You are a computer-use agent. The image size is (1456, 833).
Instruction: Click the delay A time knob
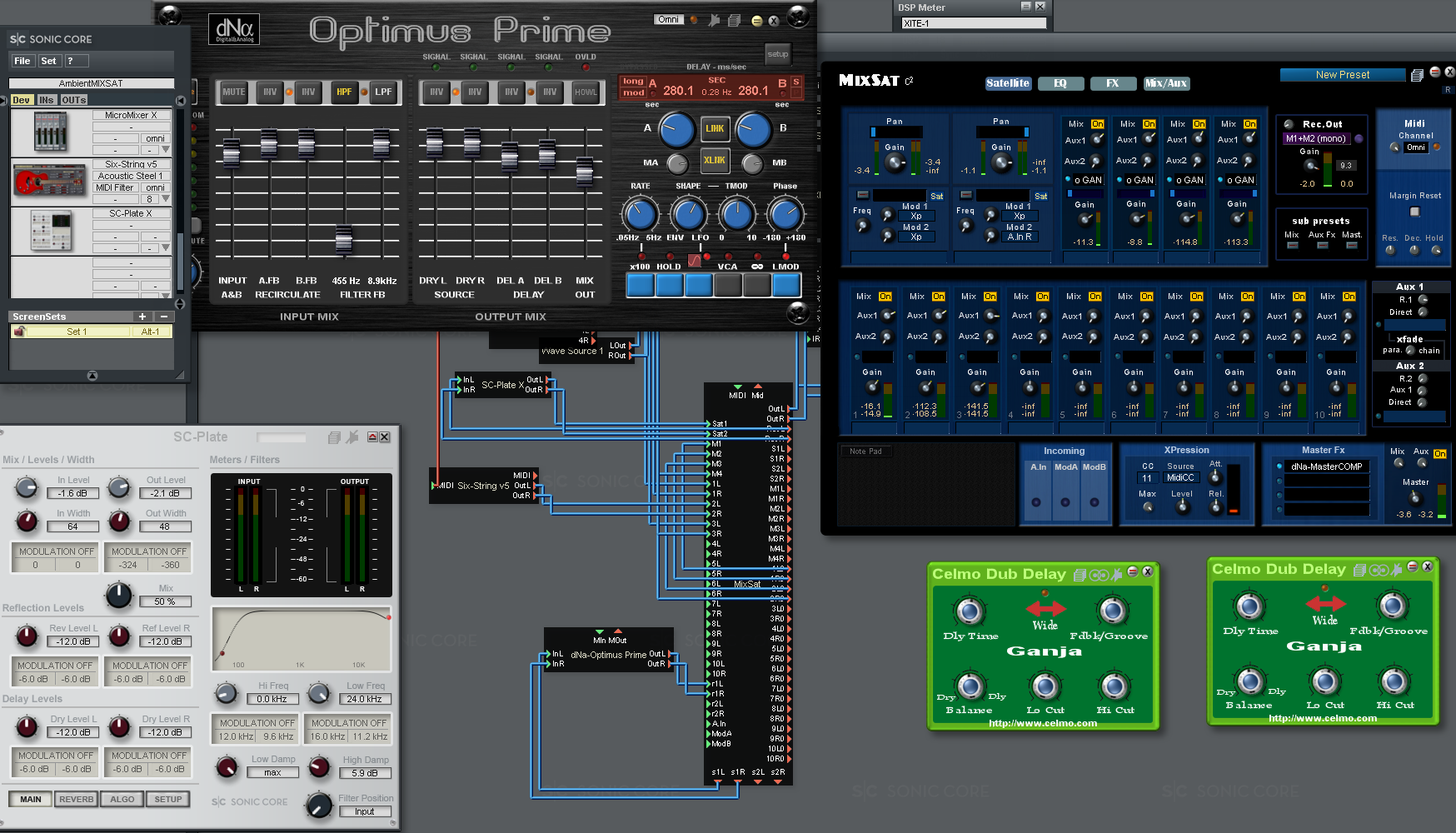[x=676, y=130]
